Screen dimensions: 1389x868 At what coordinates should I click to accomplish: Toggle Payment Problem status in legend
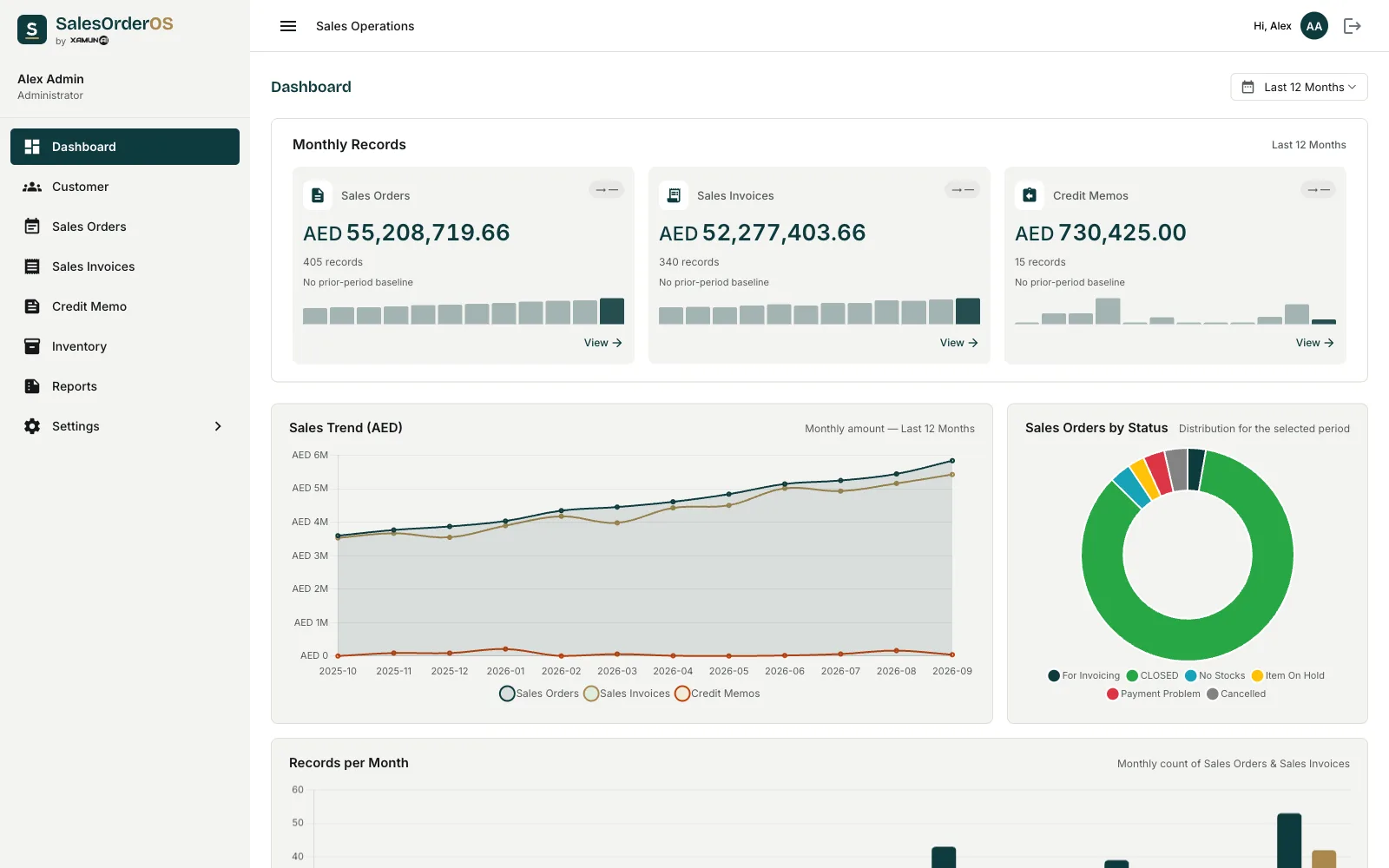click(1154, 694)
